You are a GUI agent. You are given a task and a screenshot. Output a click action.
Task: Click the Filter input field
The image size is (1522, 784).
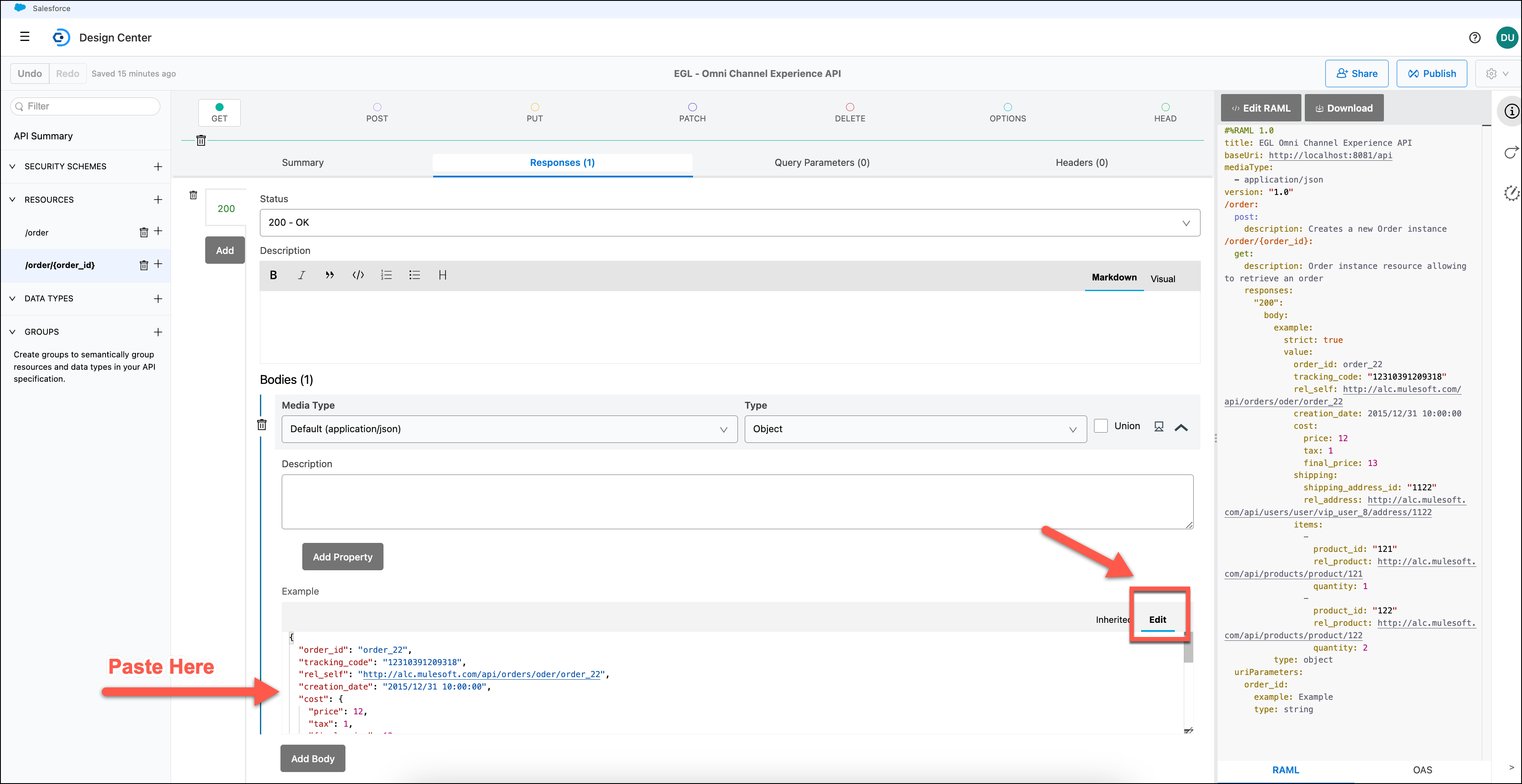click(86, 106)
